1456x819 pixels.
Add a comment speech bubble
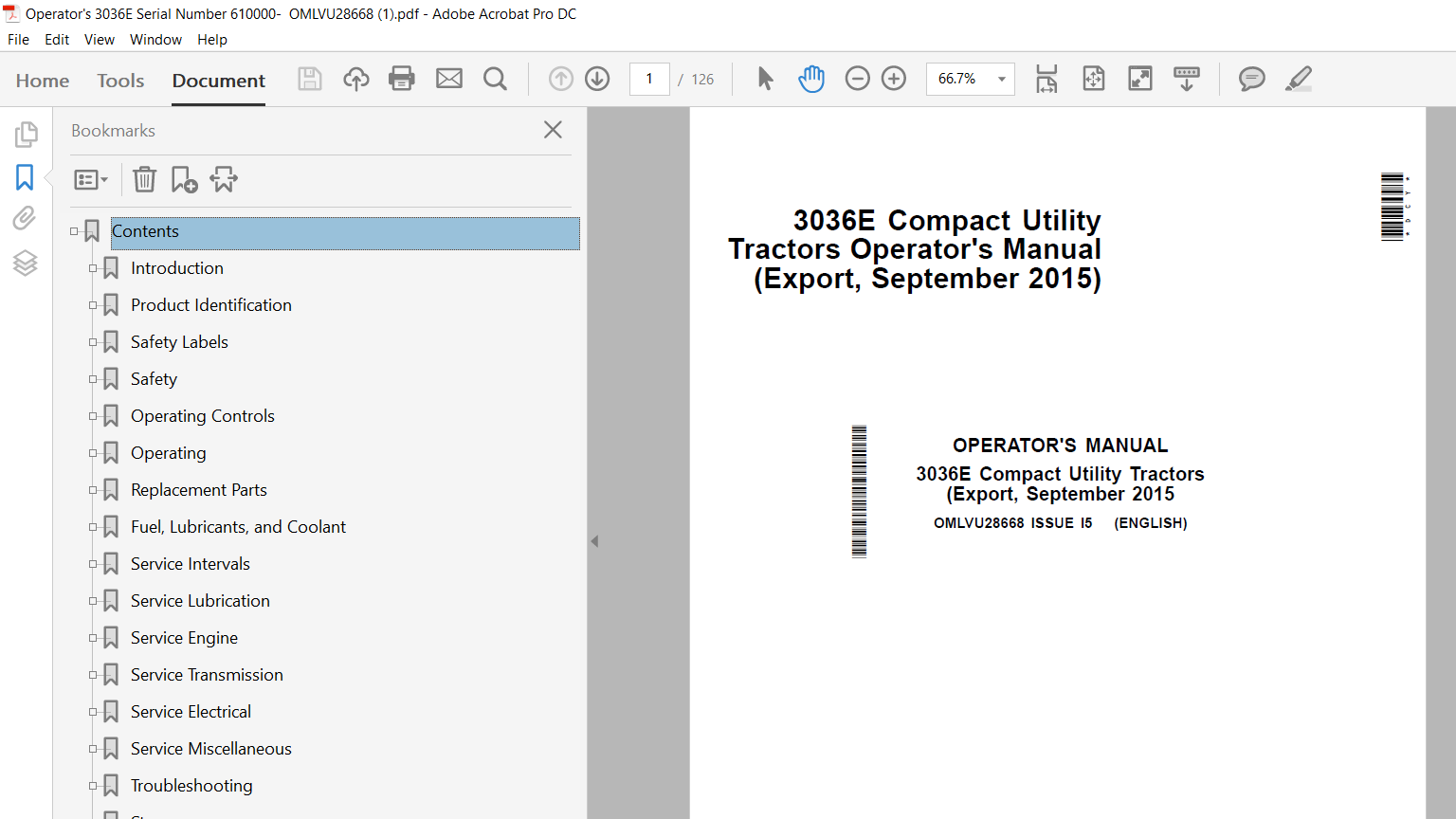click(1252, 79)
